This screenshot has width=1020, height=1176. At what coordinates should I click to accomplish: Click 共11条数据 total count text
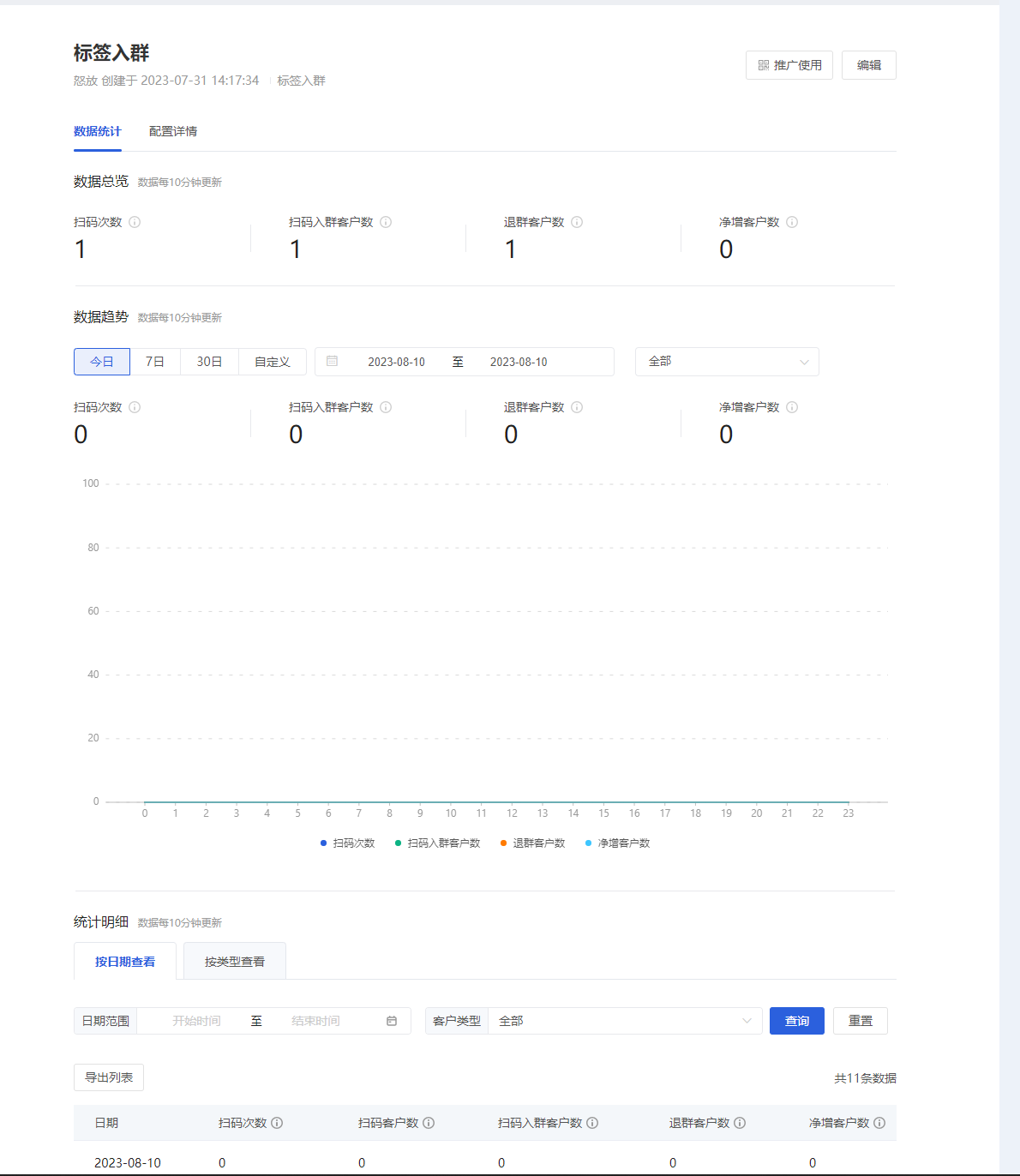pyautogui.click(x=865, y=1078)
